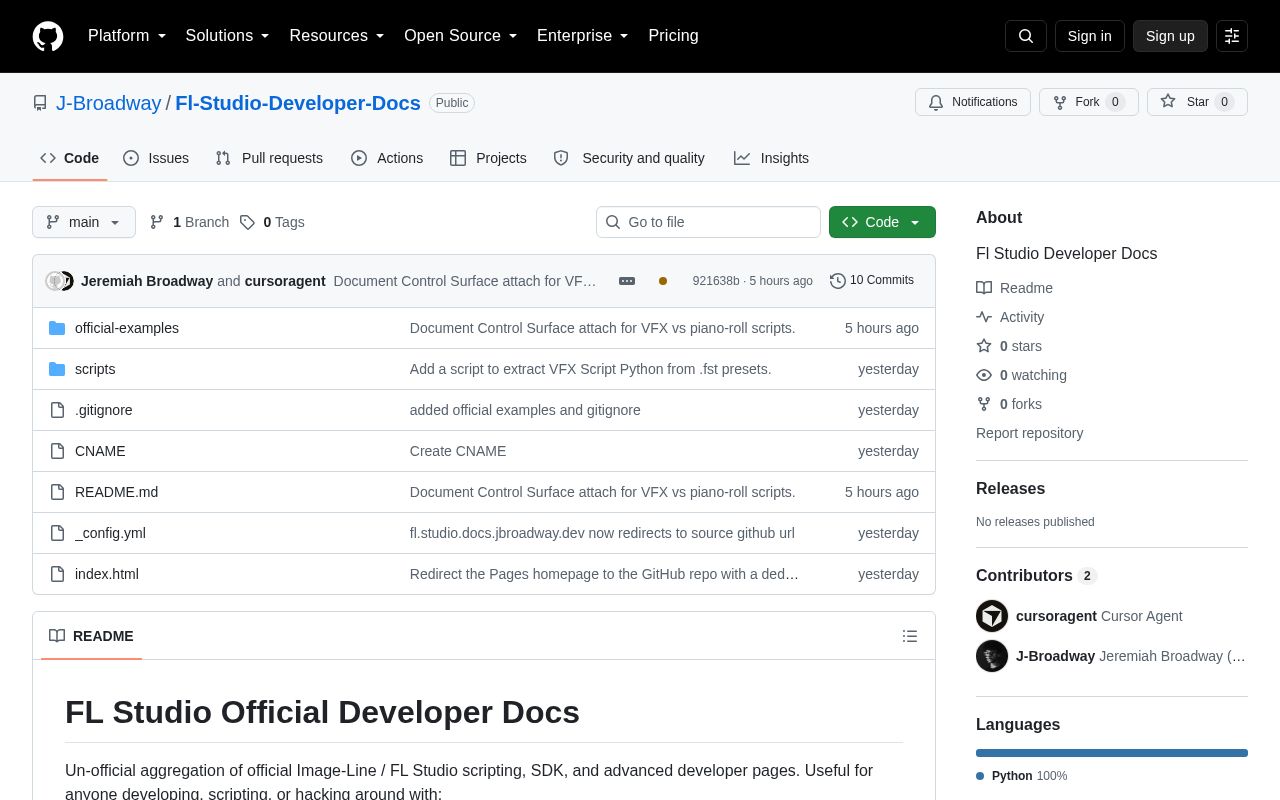The height and width of the screenshot is (800, 1280).
Task: Switch to the Code tab
Action: [70, 158]
